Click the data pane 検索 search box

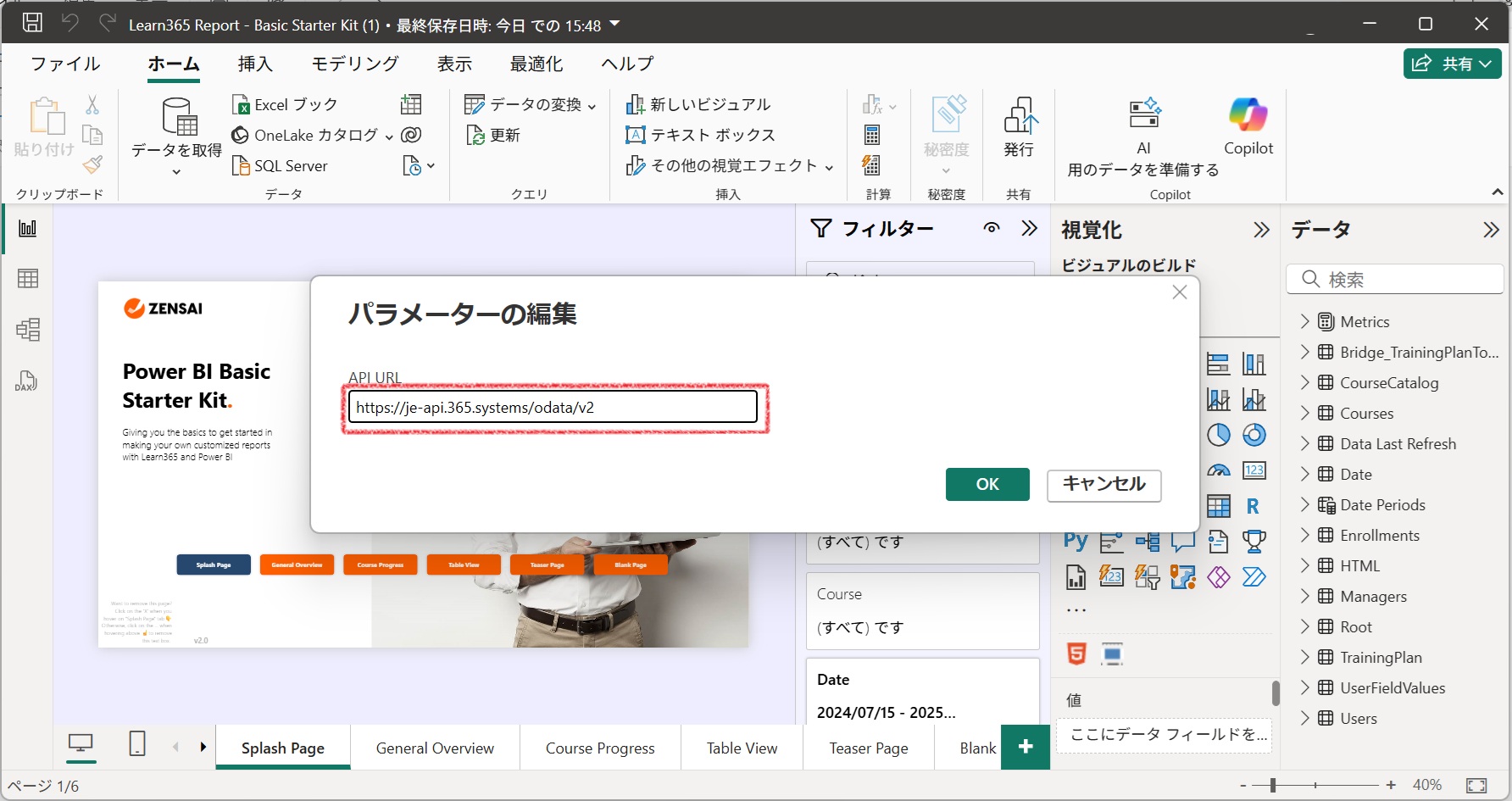tap(1395, 279)
